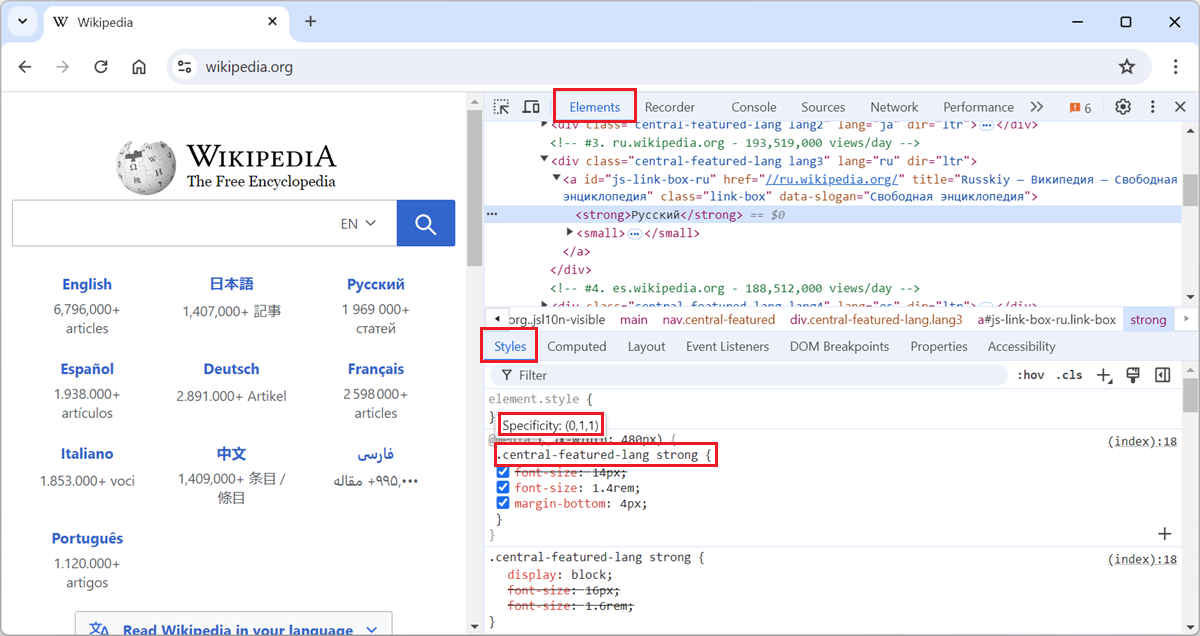Open a new browser tab
Screen dimensions: 1200x636
point(310,21)
